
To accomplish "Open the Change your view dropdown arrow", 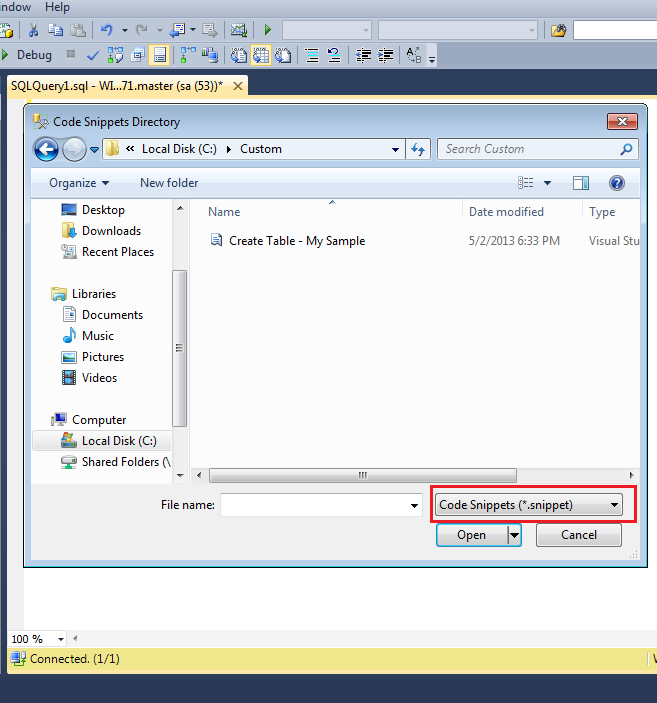I will click(547, 183).
